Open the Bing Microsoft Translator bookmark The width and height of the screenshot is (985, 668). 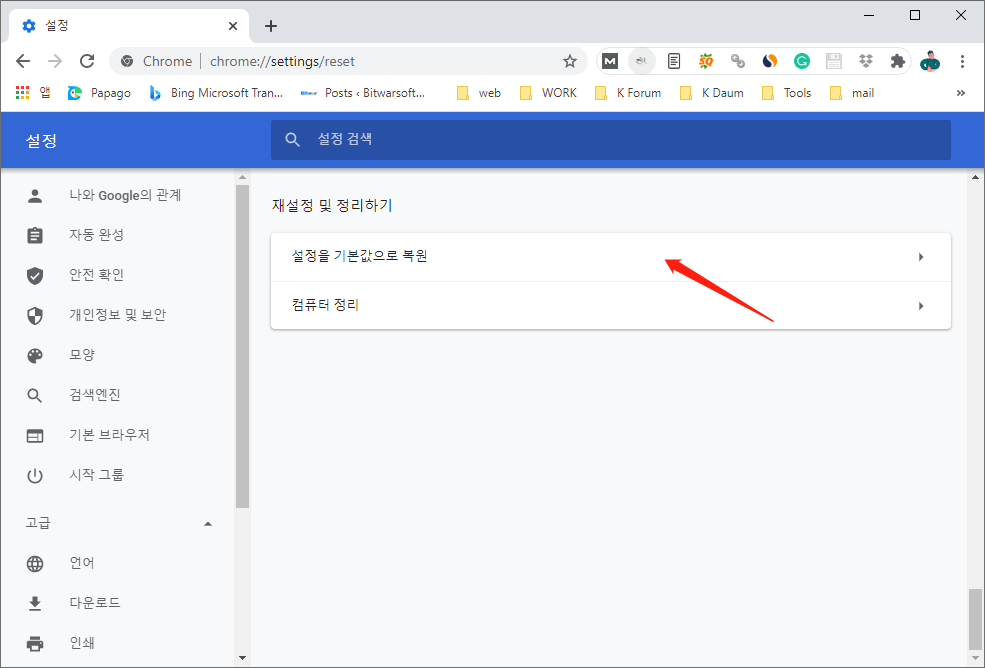[x=215, y=93]
